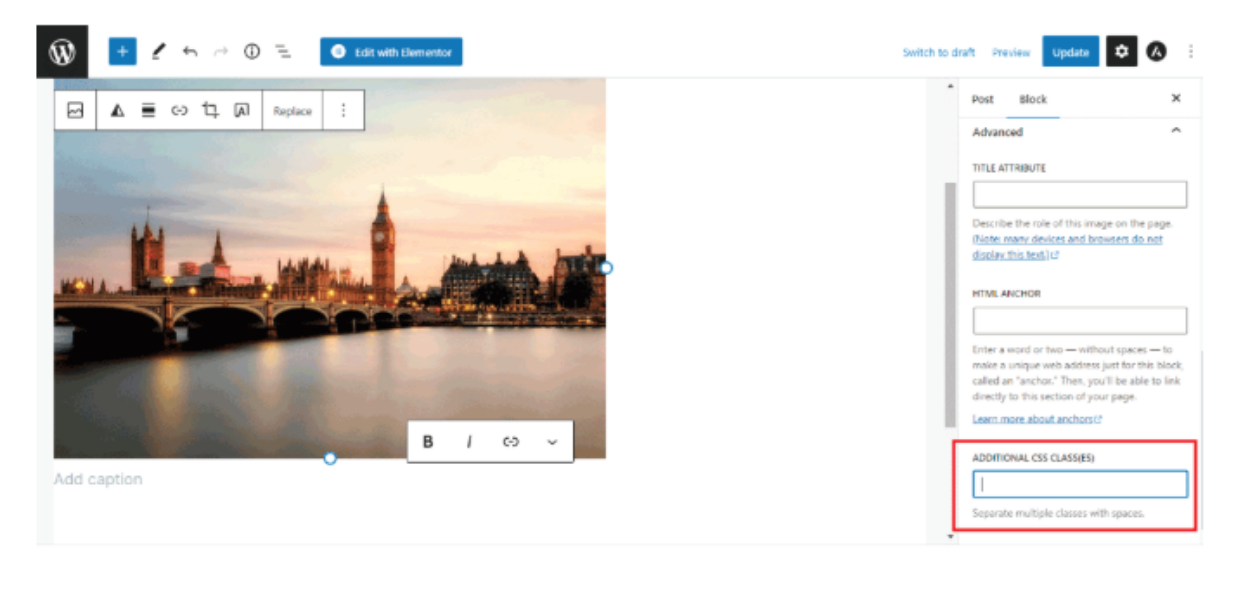This screenshot has width=1248, height=598.
Task: Crop the image using crop tool
Action: click(x=210, y=111)
